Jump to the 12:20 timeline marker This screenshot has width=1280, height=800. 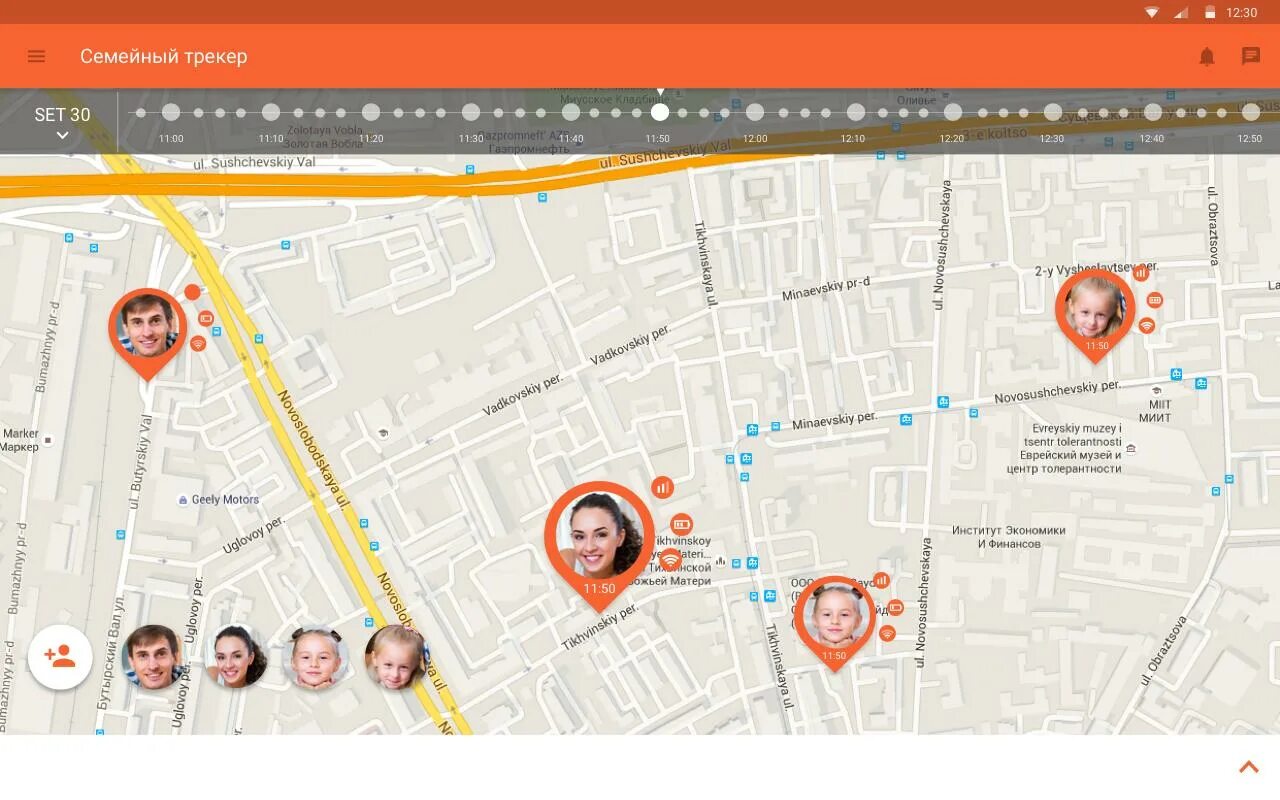coord(953,112)
